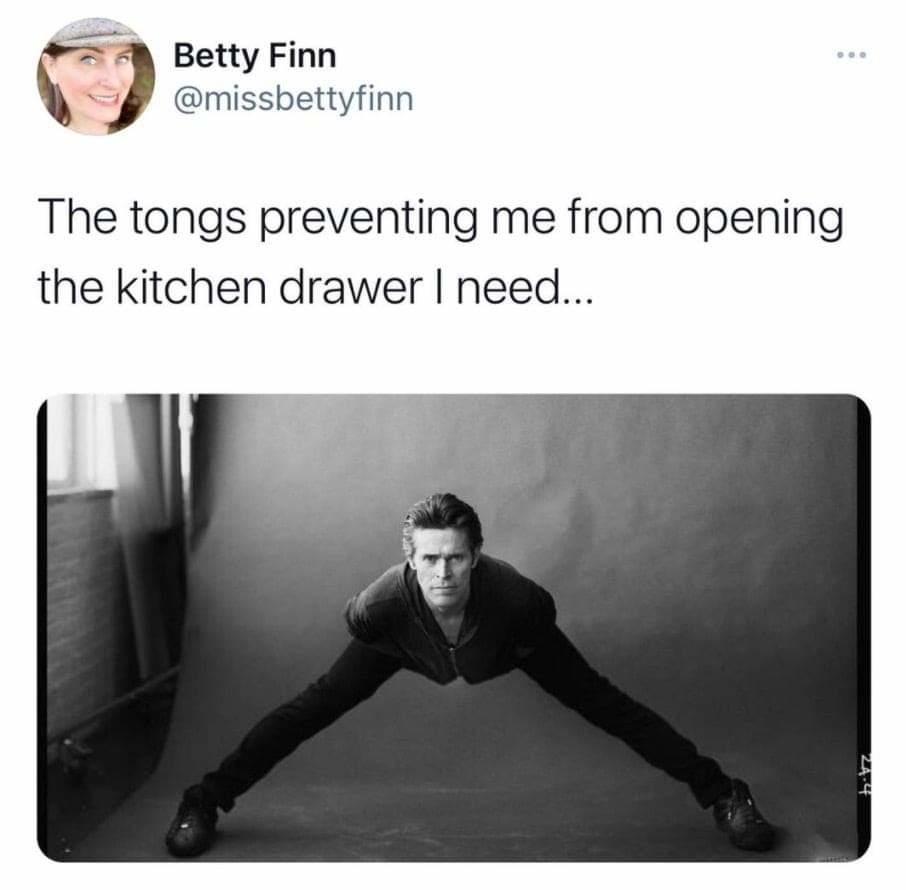This screenshot has height=890, width=906.
Task: Open the overflow menu to mute @missbettyfinn
Action: (x=849, y=57)
